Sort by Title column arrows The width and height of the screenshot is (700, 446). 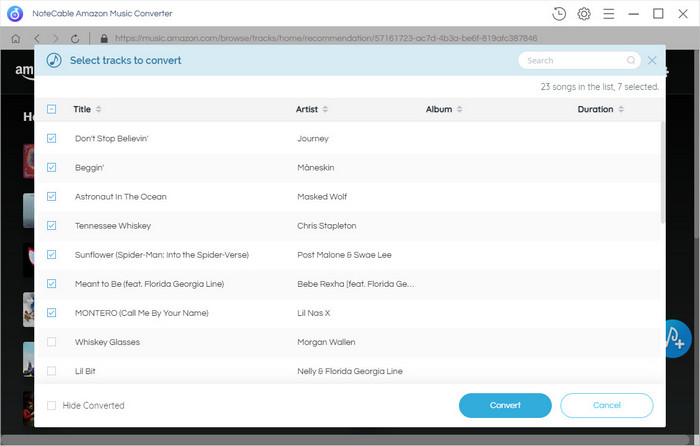coord(98,109)
